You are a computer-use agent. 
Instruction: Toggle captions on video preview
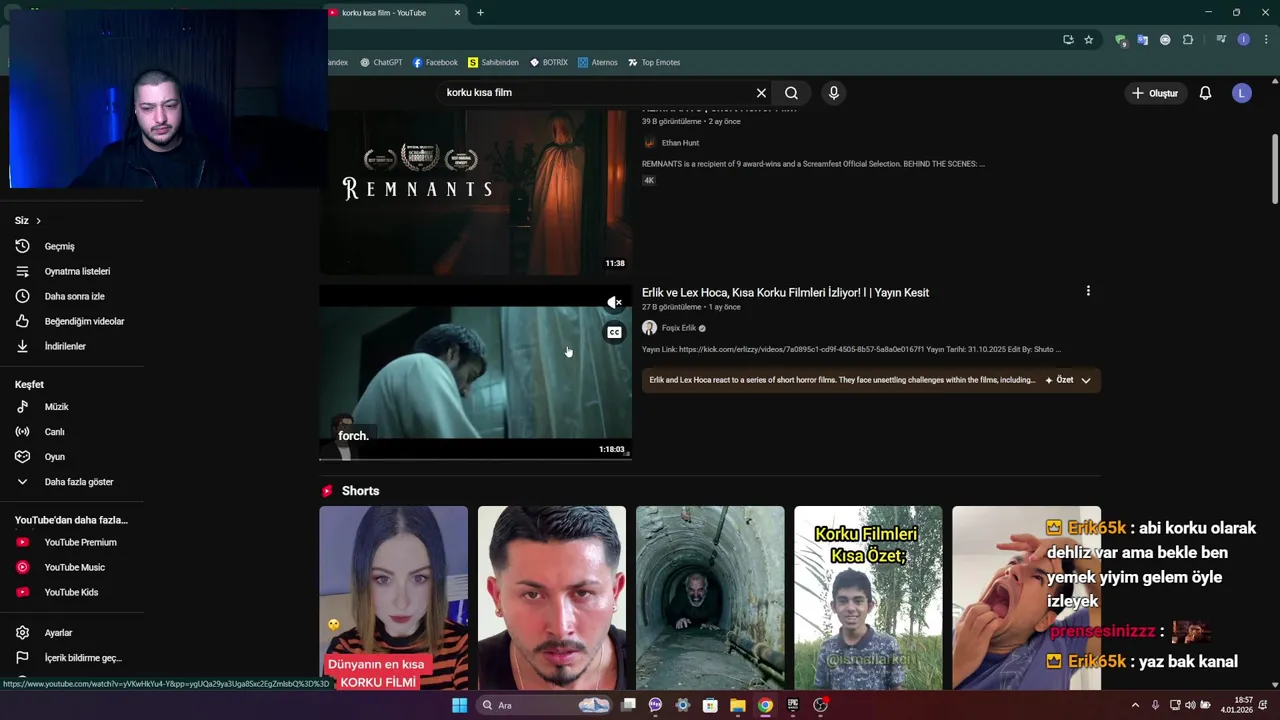point(614,332)
